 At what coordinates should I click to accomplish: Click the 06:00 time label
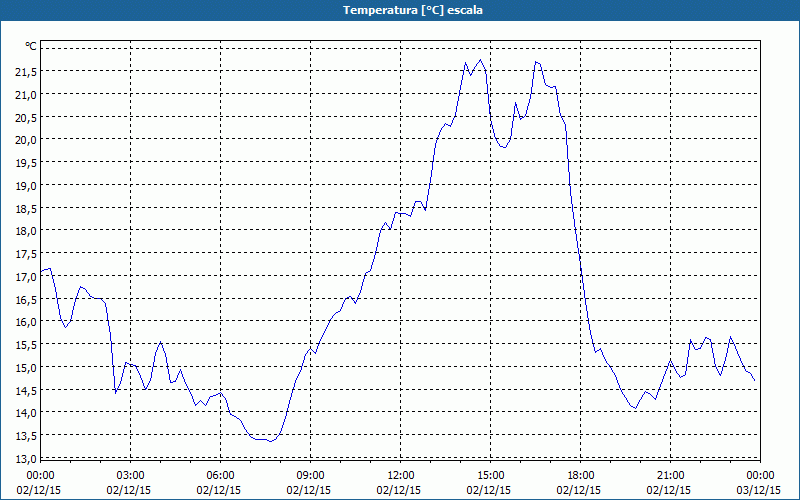(x=220, y=476)
